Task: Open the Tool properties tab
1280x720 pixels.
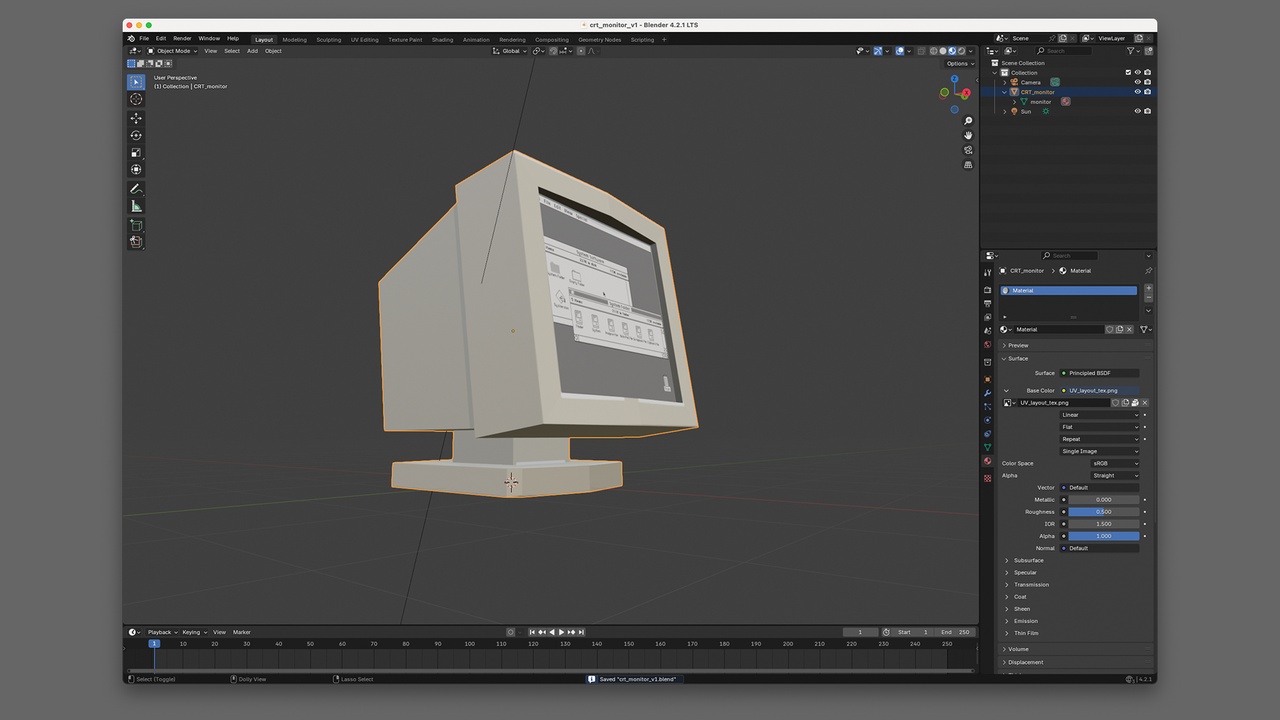Action: pyautogui.click(x=987, y=273)
